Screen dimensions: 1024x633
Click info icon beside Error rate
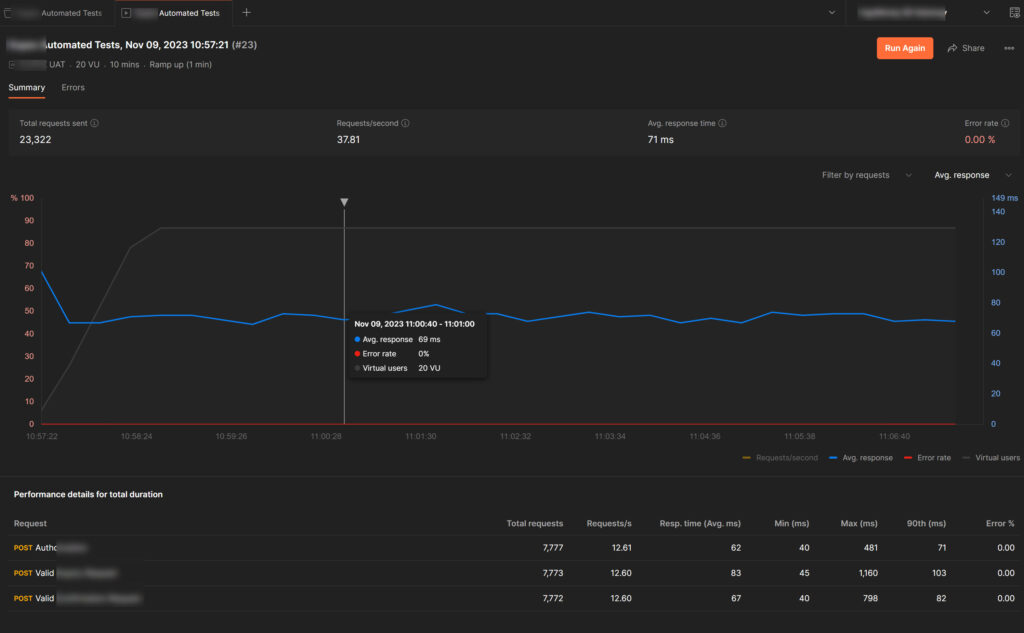click(x=1005, y=123)
